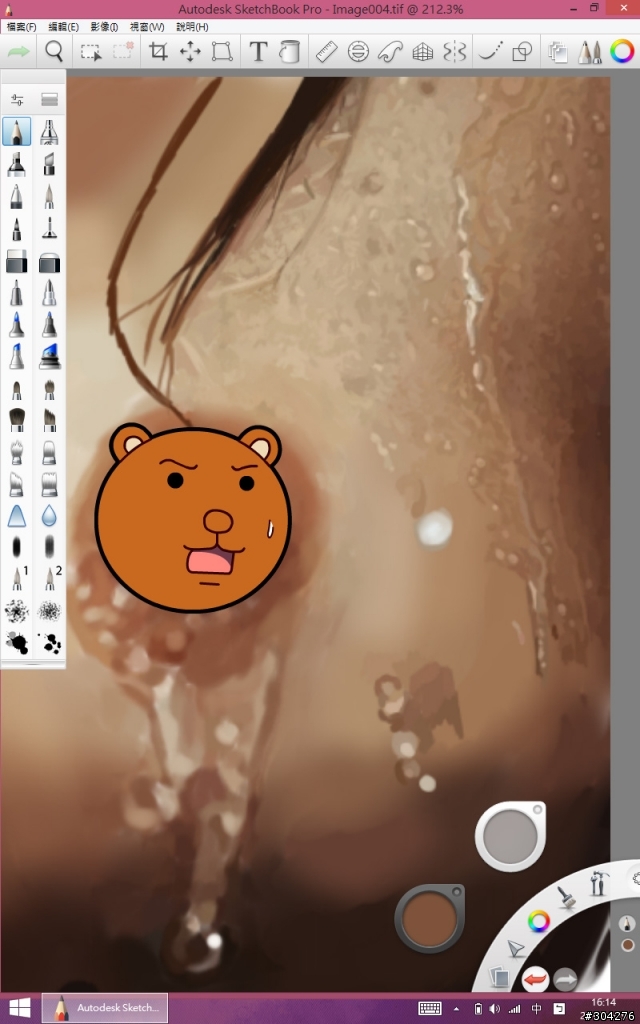Select the large ink splatter brush
Screen dimensions: 640x1024
[x=17, y=643]
